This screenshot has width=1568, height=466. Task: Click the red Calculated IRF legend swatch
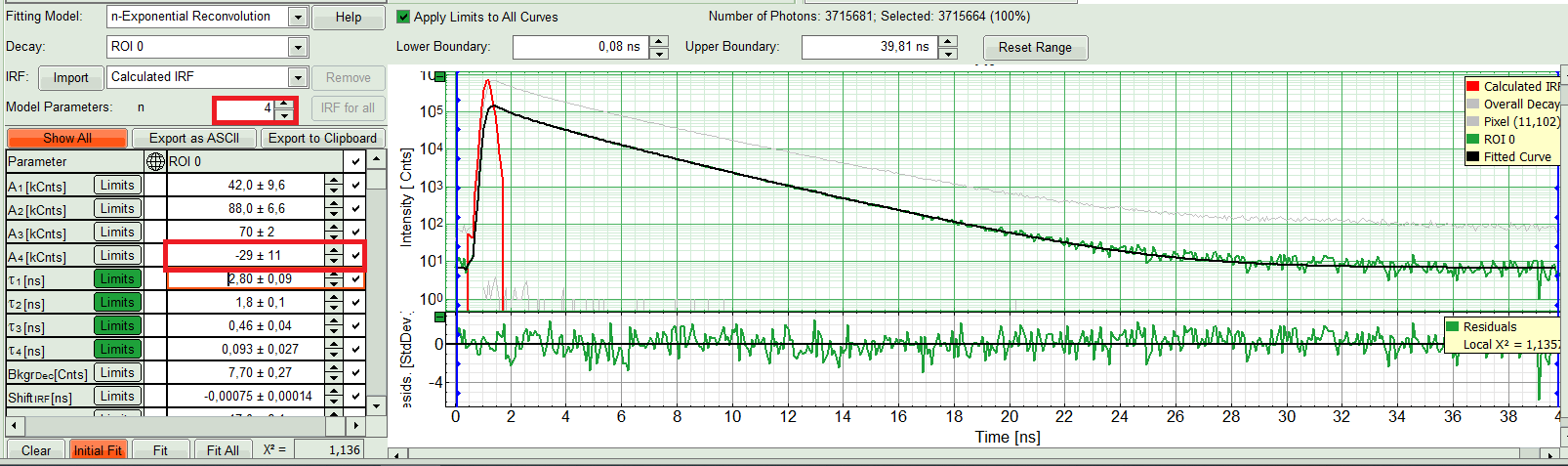[1472, 86]
